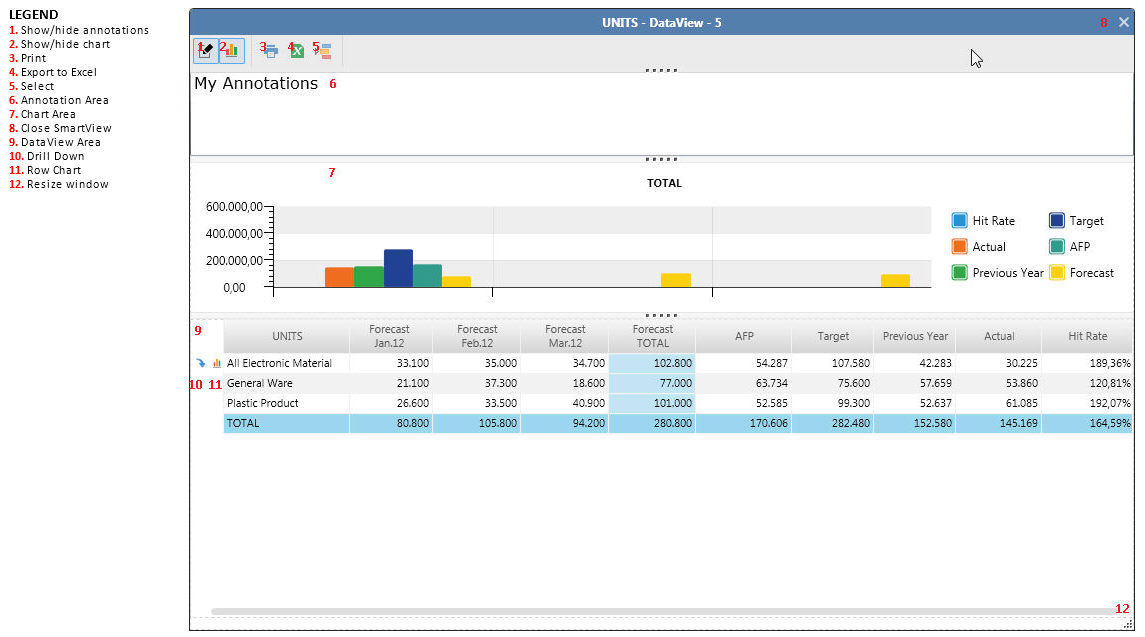Click the AFP column header in the table
1145x637 pixels.
point(743,336)
